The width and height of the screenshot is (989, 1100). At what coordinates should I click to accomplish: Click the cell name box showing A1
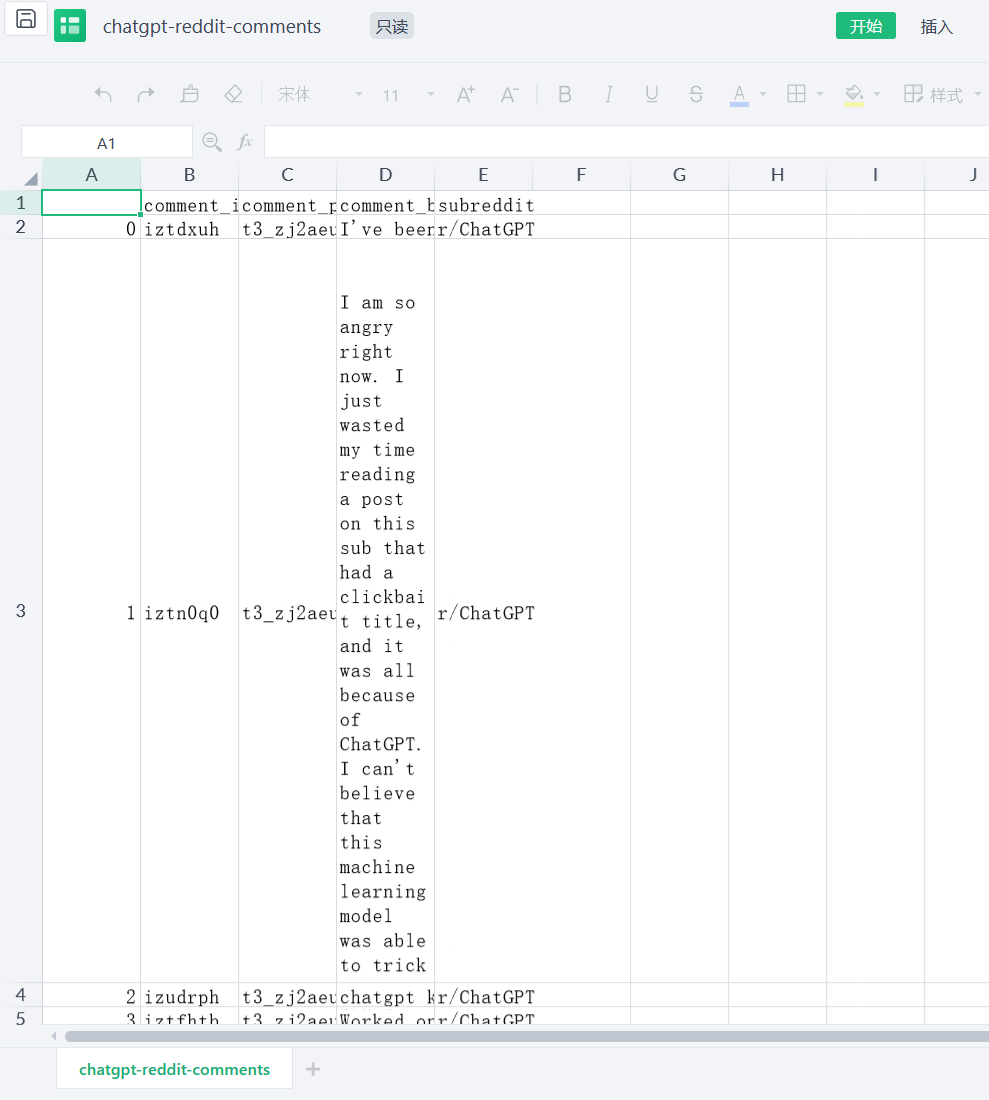pyautogui.click(x=106, y=143)
